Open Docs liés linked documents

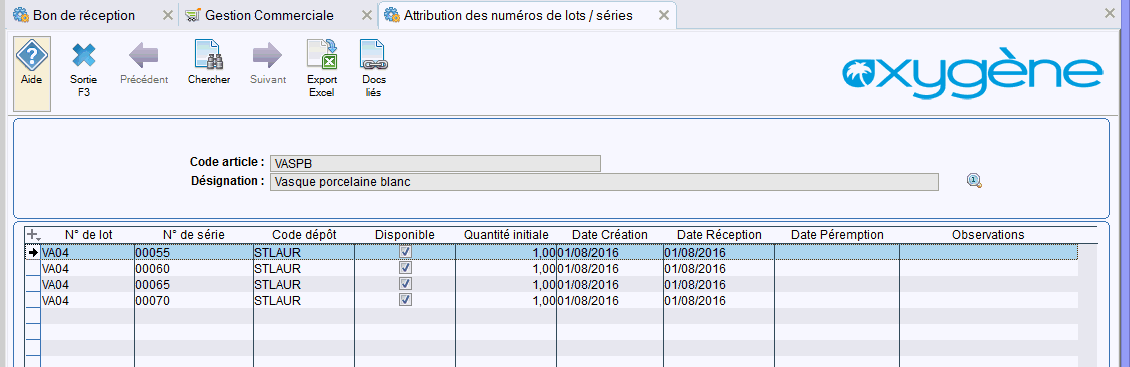click(x=373, y=57)
